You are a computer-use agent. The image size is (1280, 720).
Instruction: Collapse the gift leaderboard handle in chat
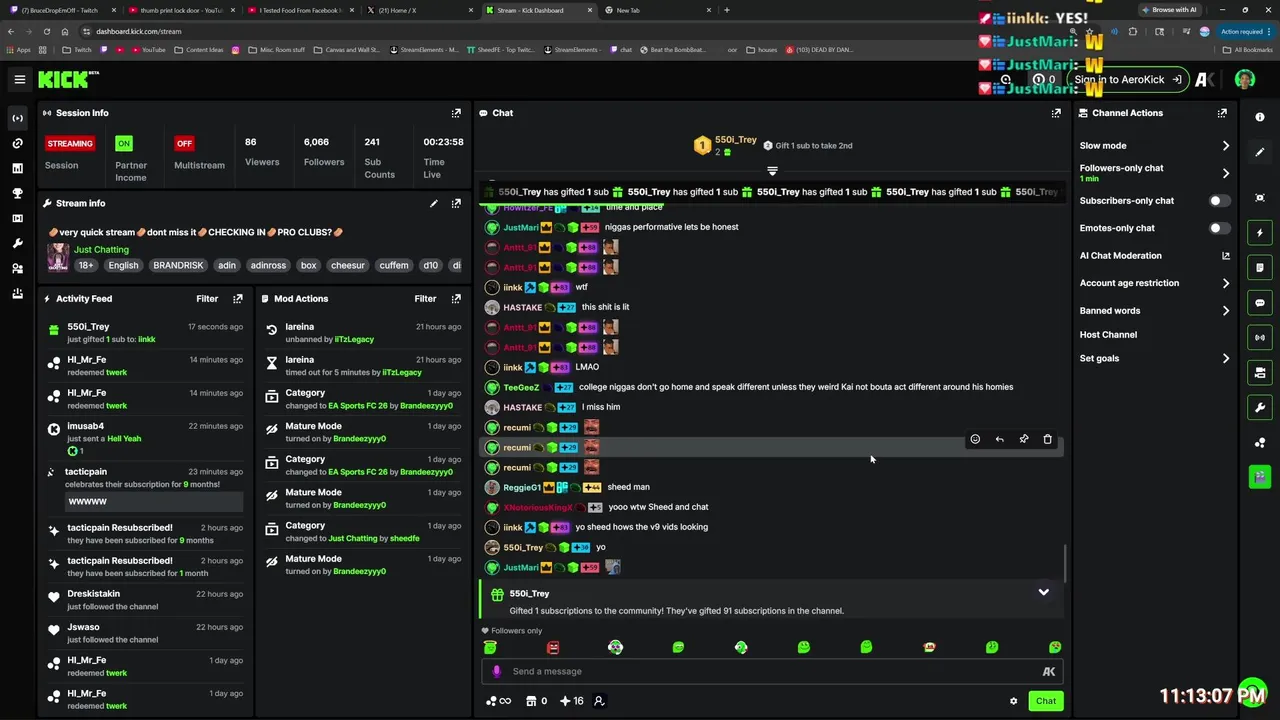[x=772, y=171]
